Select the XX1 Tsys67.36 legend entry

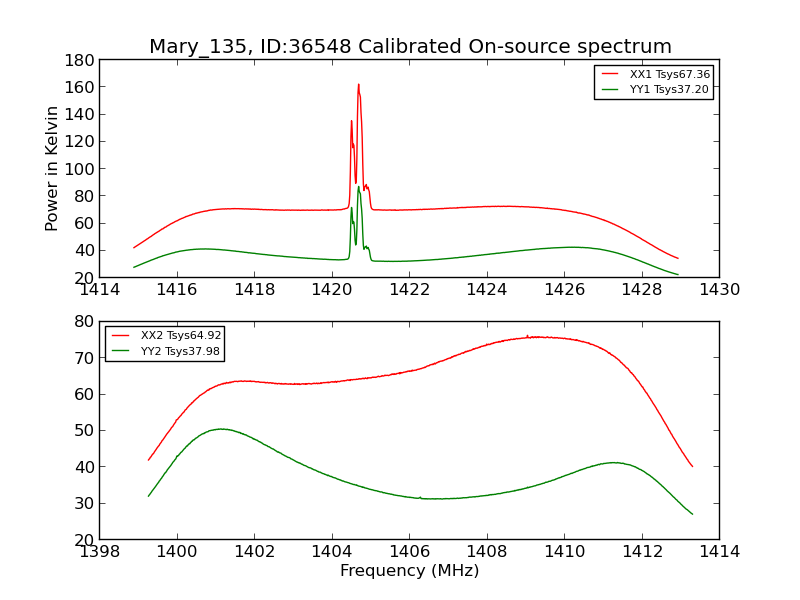point(669,74)
